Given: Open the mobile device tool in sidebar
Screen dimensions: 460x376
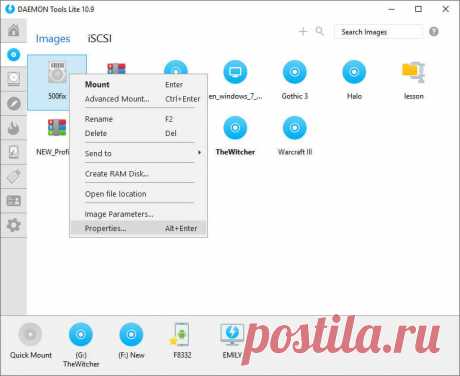Looking at the screenshot, I should pyautogui.click(x=13, y=152).
